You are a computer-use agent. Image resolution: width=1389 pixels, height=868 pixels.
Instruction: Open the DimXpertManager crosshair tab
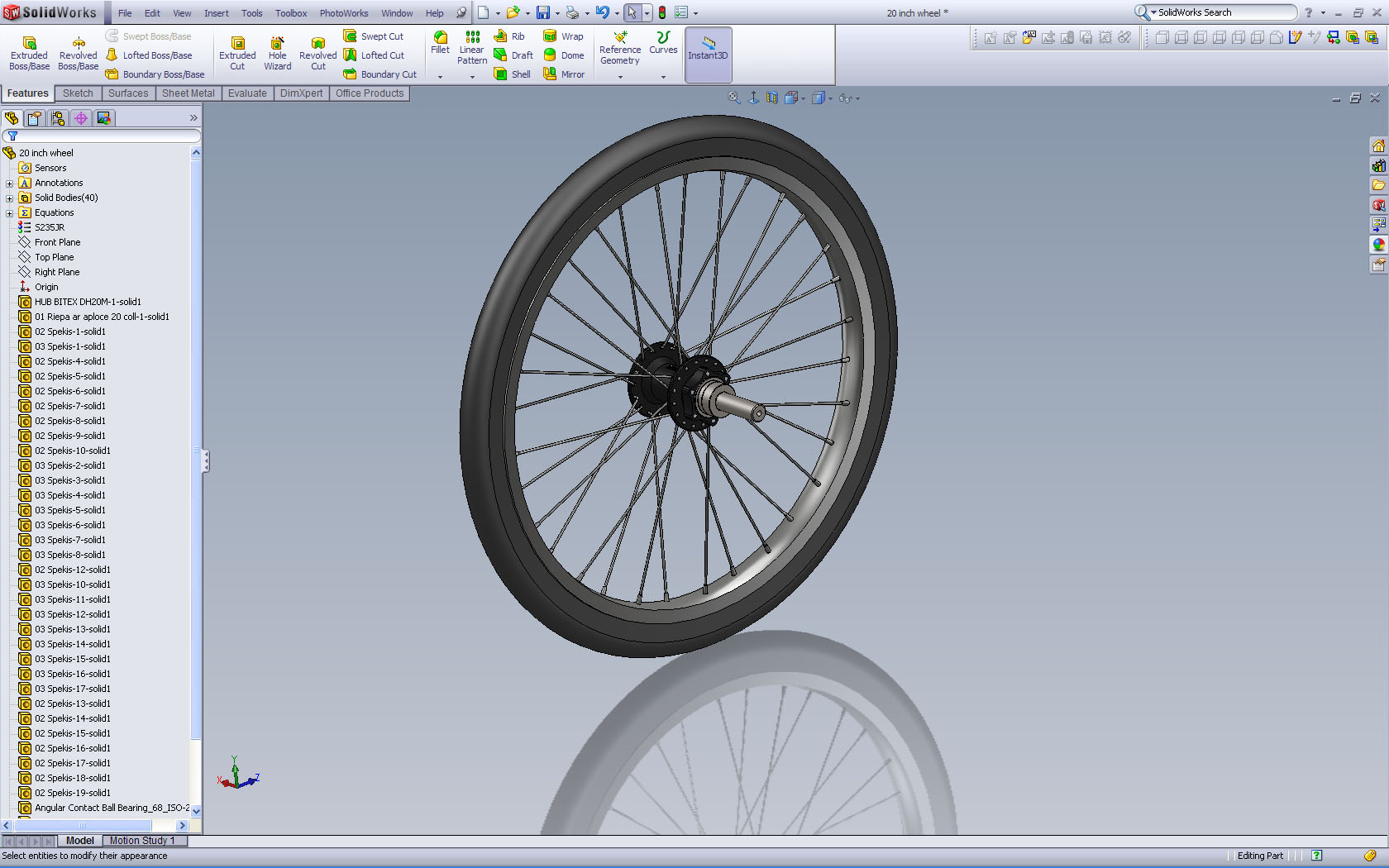coord(81,118)
